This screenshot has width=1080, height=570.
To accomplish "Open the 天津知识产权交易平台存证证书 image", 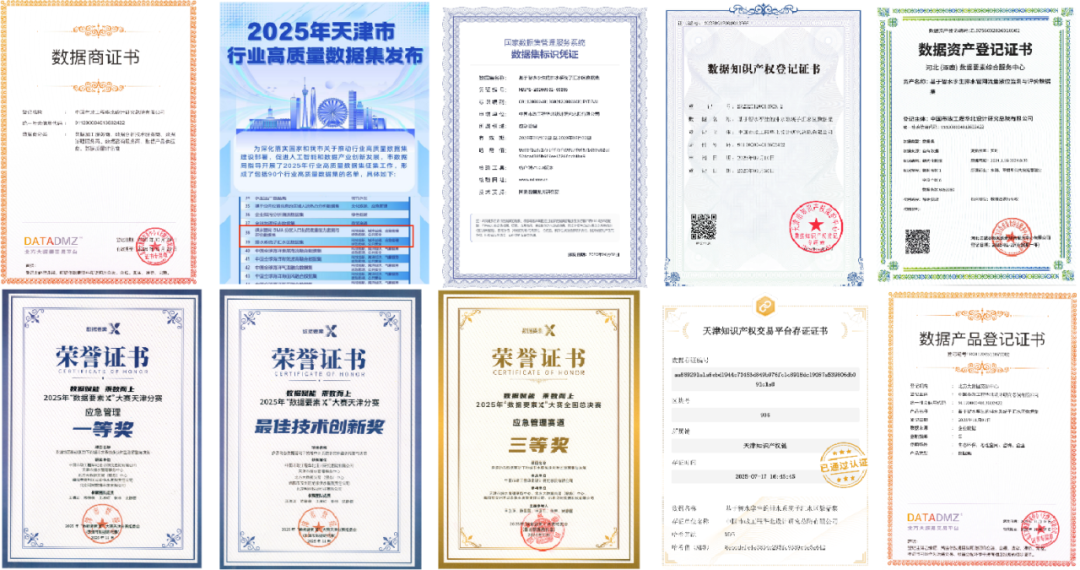I will 764,430.
